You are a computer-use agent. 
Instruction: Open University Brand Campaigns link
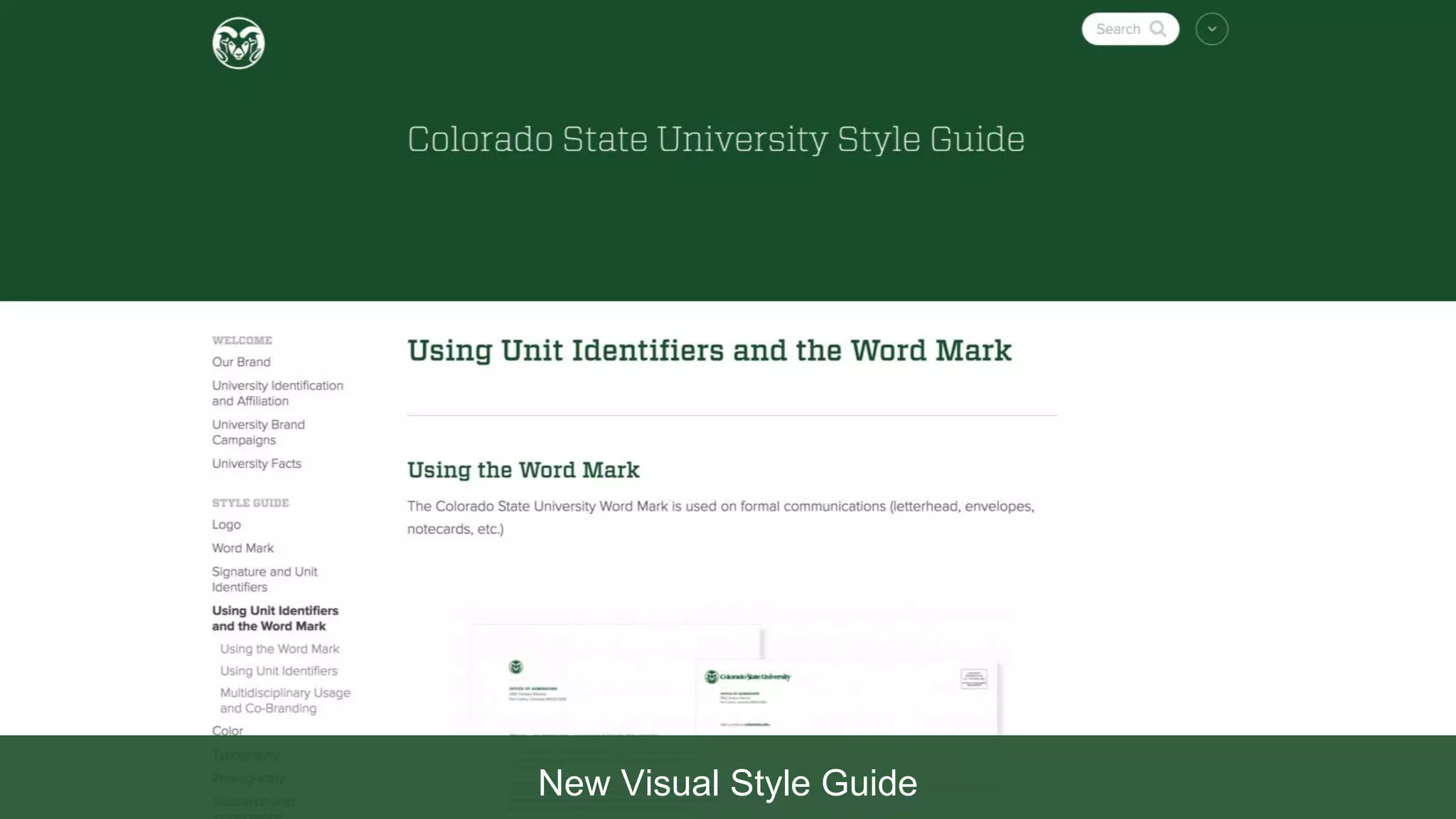click(258, 432)
